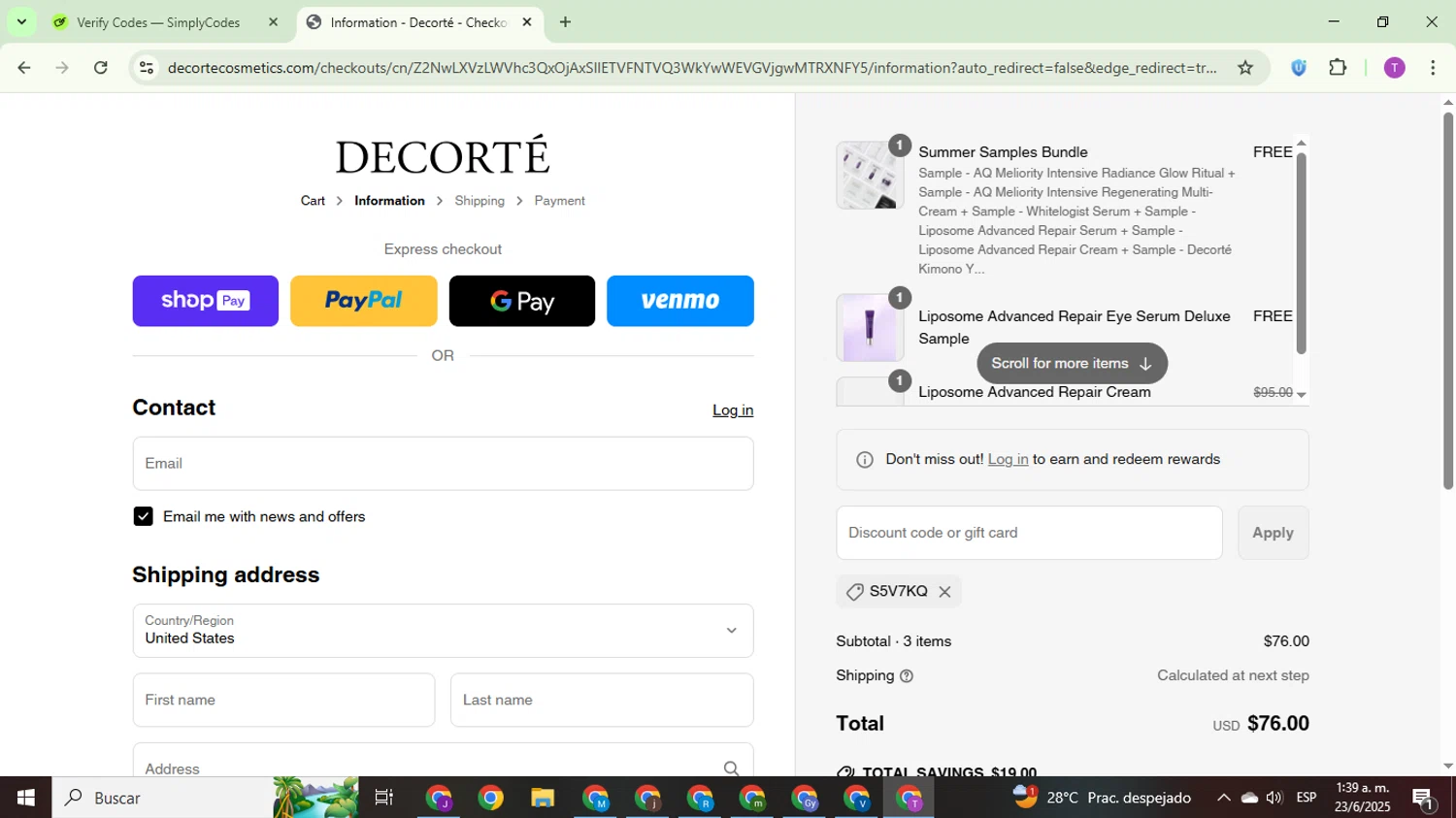Focus the Email input field
This screenshot has width=1456, height=818.
[x=443, y=463]
